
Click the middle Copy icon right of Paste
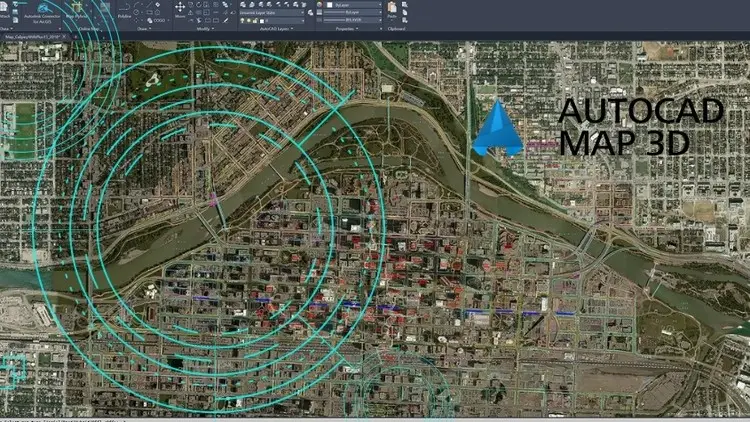pos(405,12)
